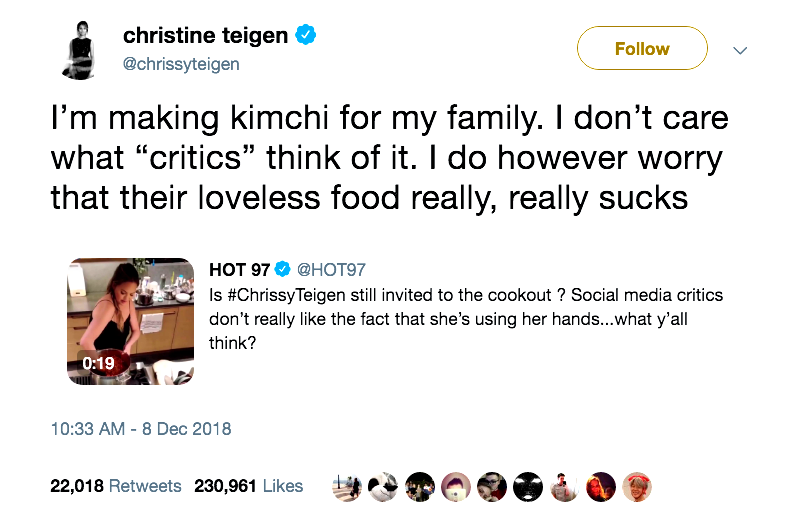800x515 pixels.
Task: Click the dark black mask liker avatar
Action: click(x=528, y=486)
